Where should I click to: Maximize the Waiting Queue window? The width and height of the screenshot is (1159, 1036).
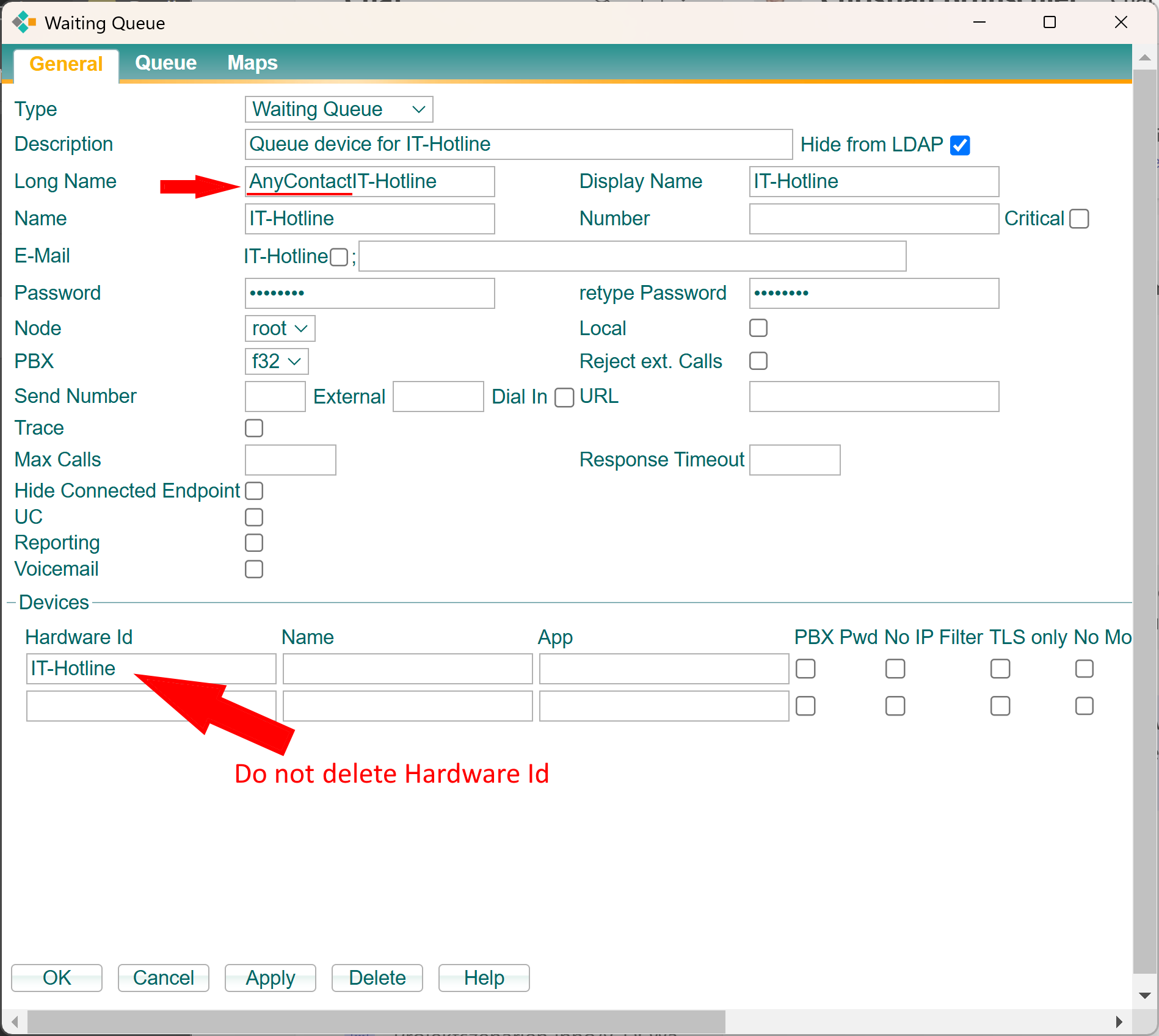point(1049,23)
